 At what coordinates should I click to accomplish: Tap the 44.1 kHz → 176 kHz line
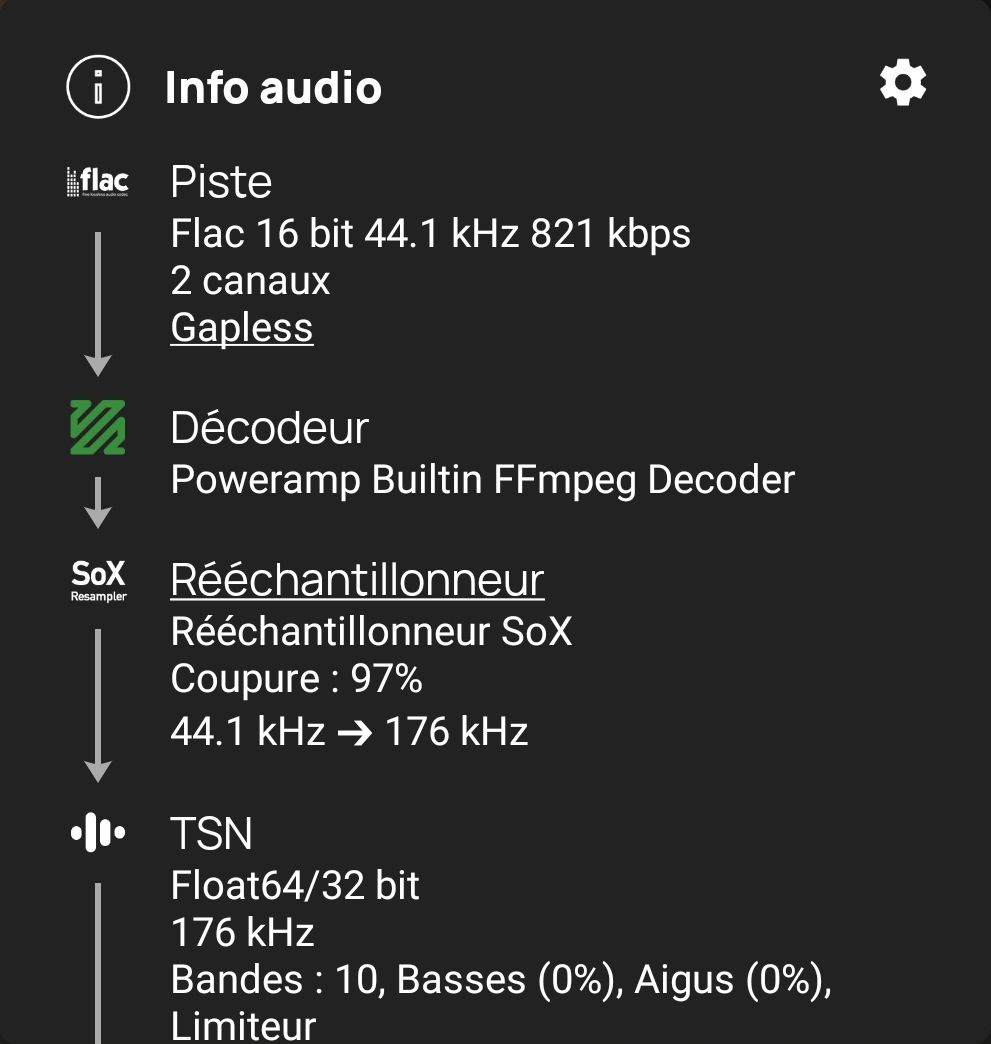[349, 731]
